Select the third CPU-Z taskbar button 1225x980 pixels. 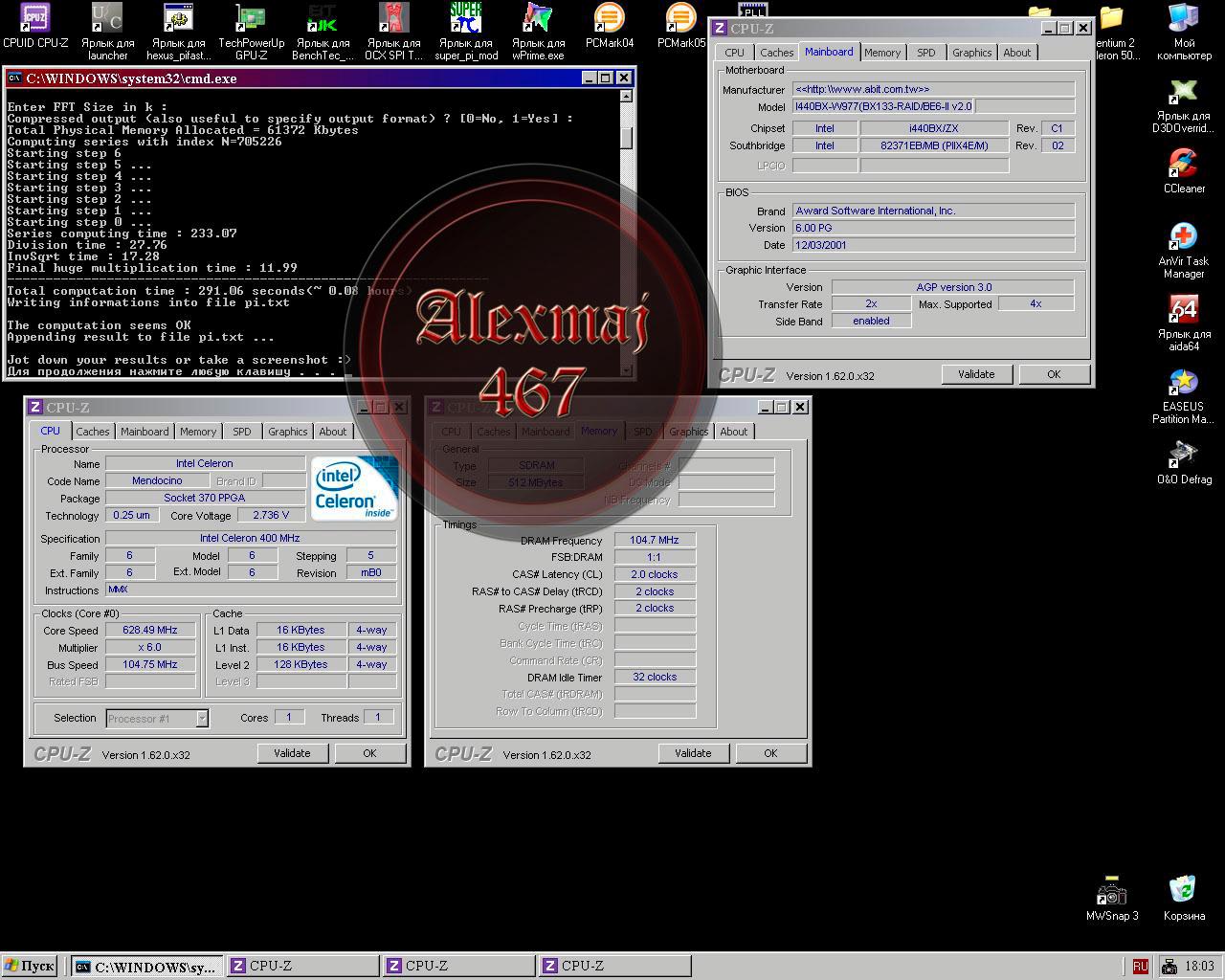[x=612, y=967]
